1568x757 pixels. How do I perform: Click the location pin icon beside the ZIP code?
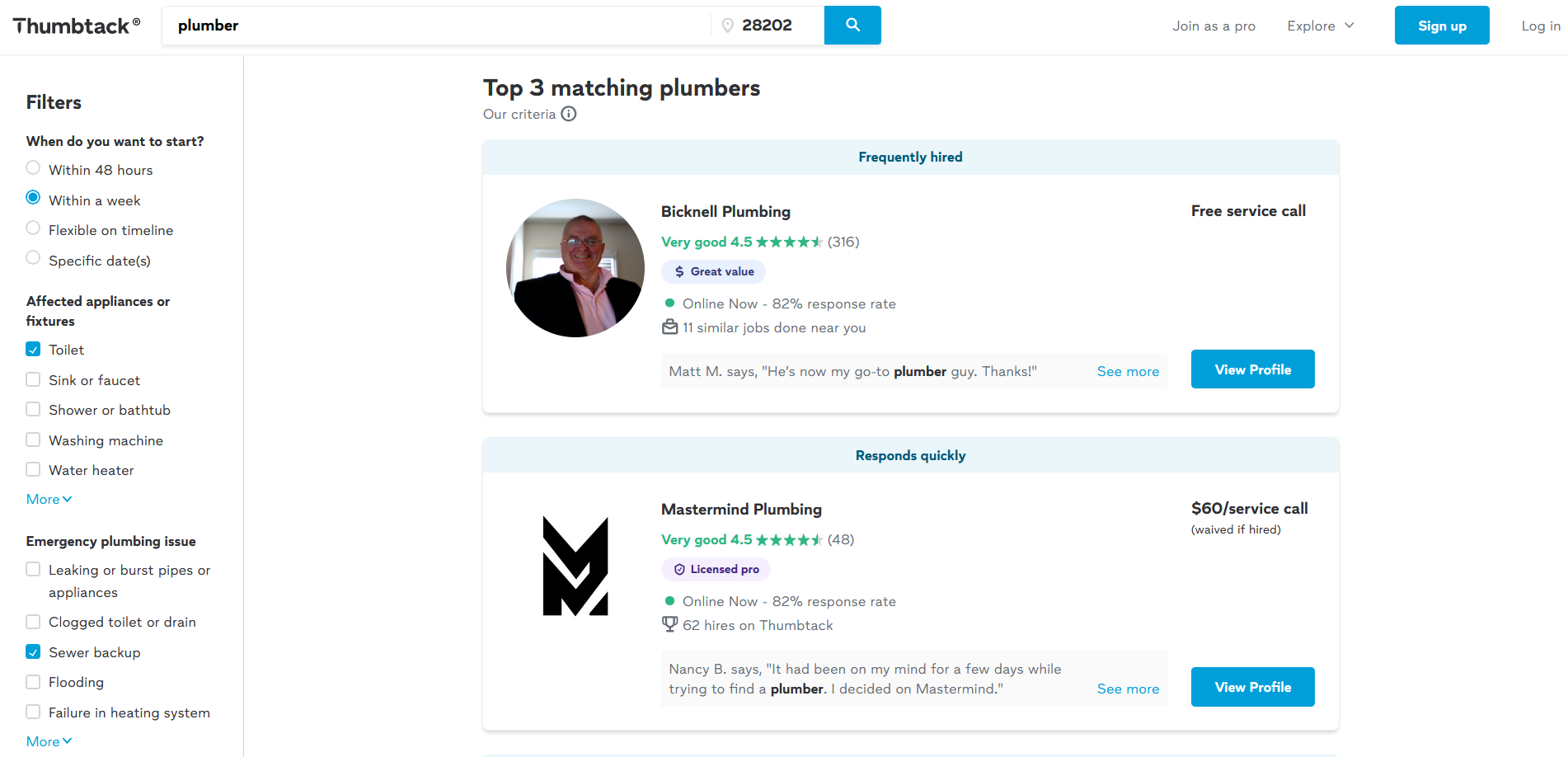(x=727, y=25)
